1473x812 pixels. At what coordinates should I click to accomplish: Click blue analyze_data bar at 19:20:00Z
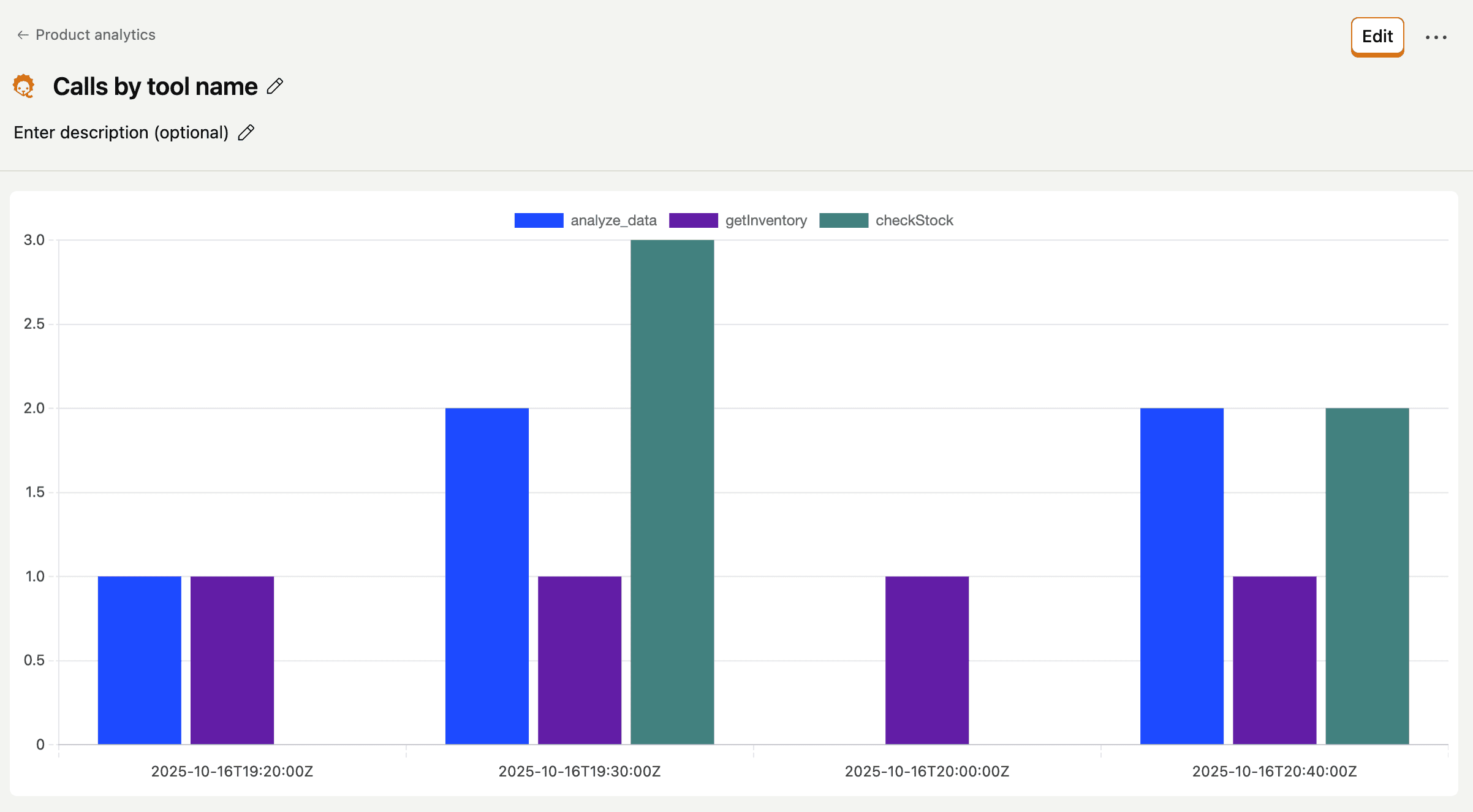(x=140, y=660)
